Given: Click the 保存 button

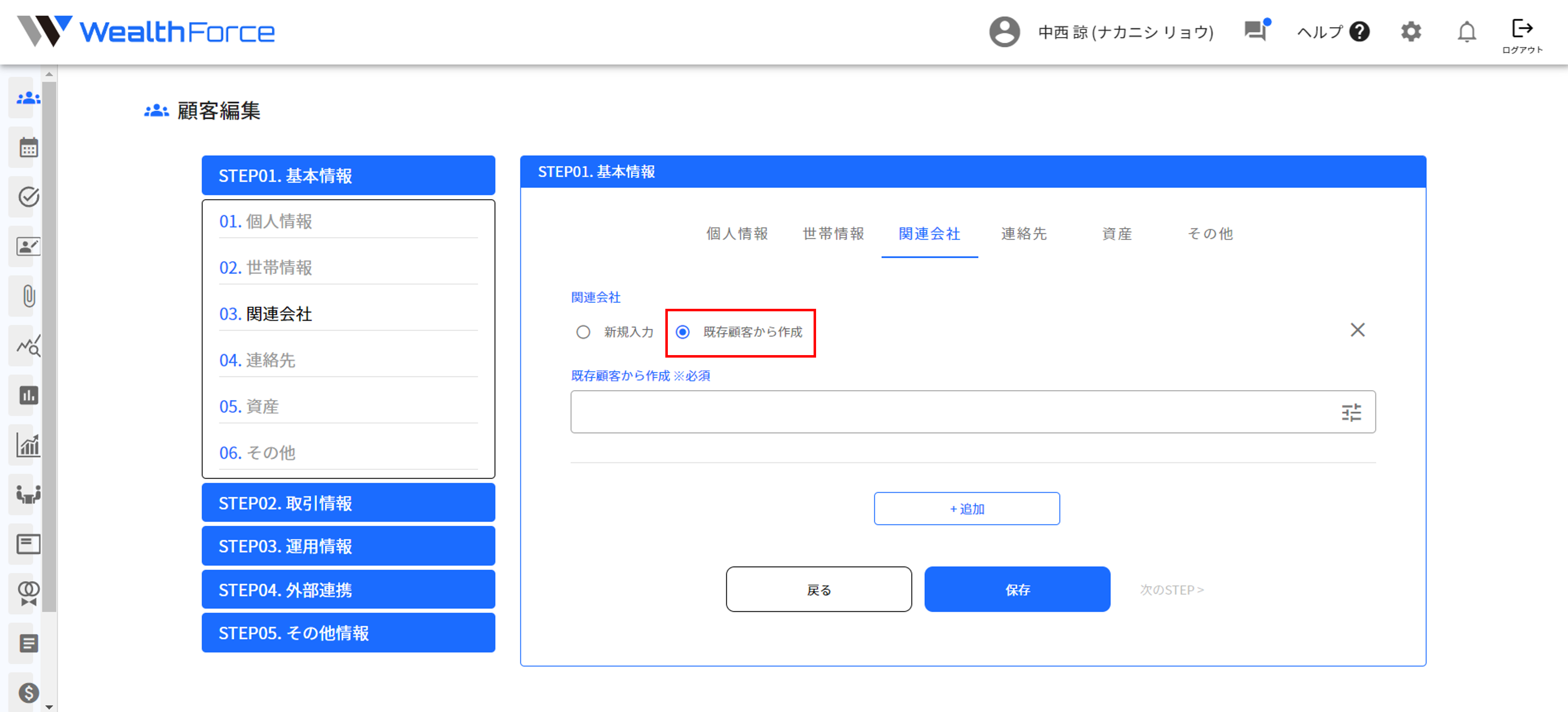Looking at the screenshot, I should point(1017,589).
